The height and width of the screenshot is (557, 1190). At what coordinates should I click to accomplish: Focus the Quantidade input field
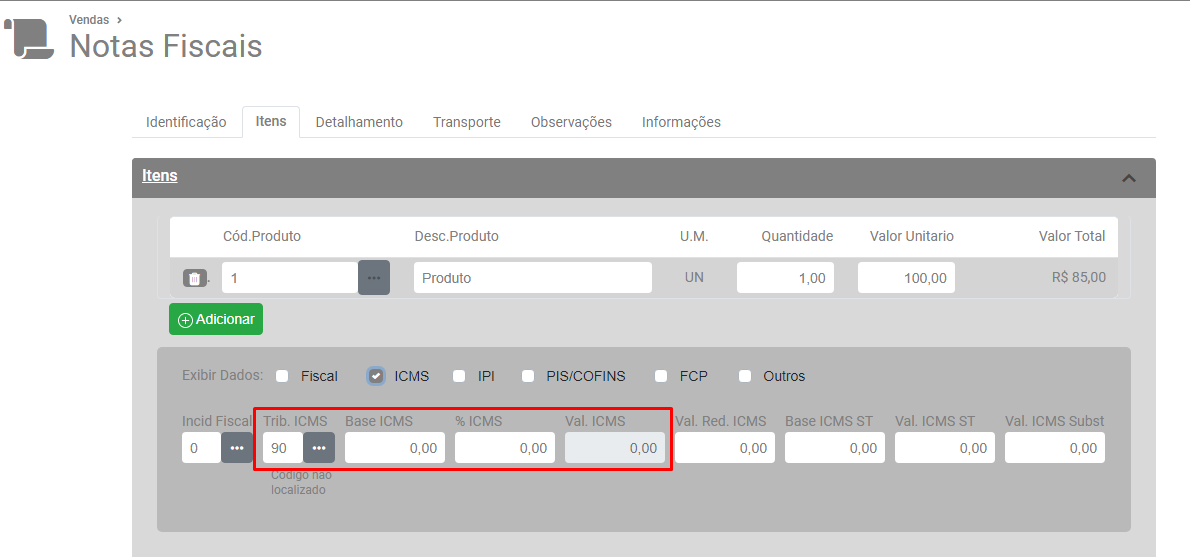point(785,278)
